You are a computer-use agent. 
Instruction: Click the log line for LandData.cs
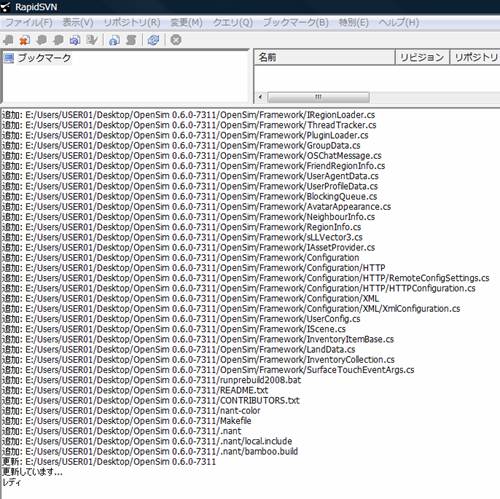coord(179,349)
